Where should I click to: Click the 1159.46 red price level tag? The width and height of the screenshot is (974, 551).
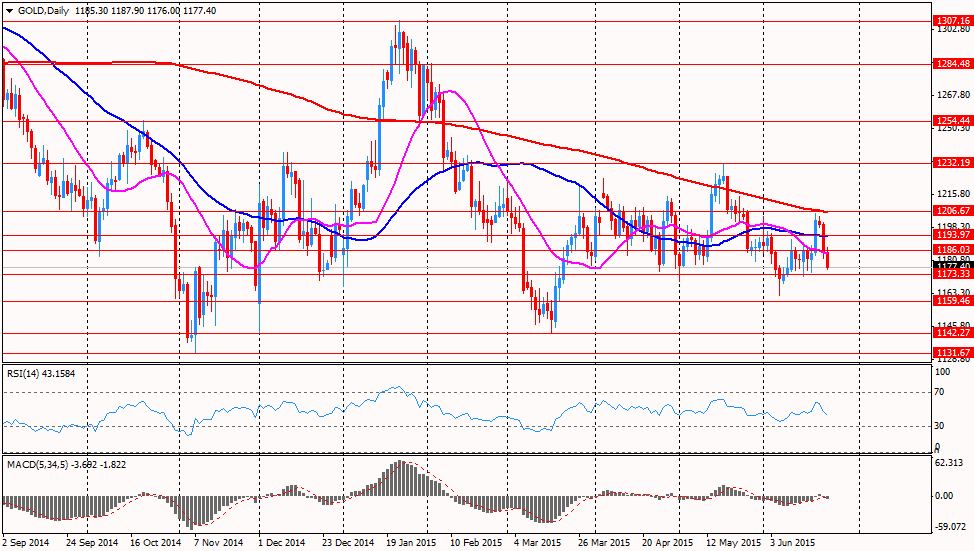(x=953, y=300)
